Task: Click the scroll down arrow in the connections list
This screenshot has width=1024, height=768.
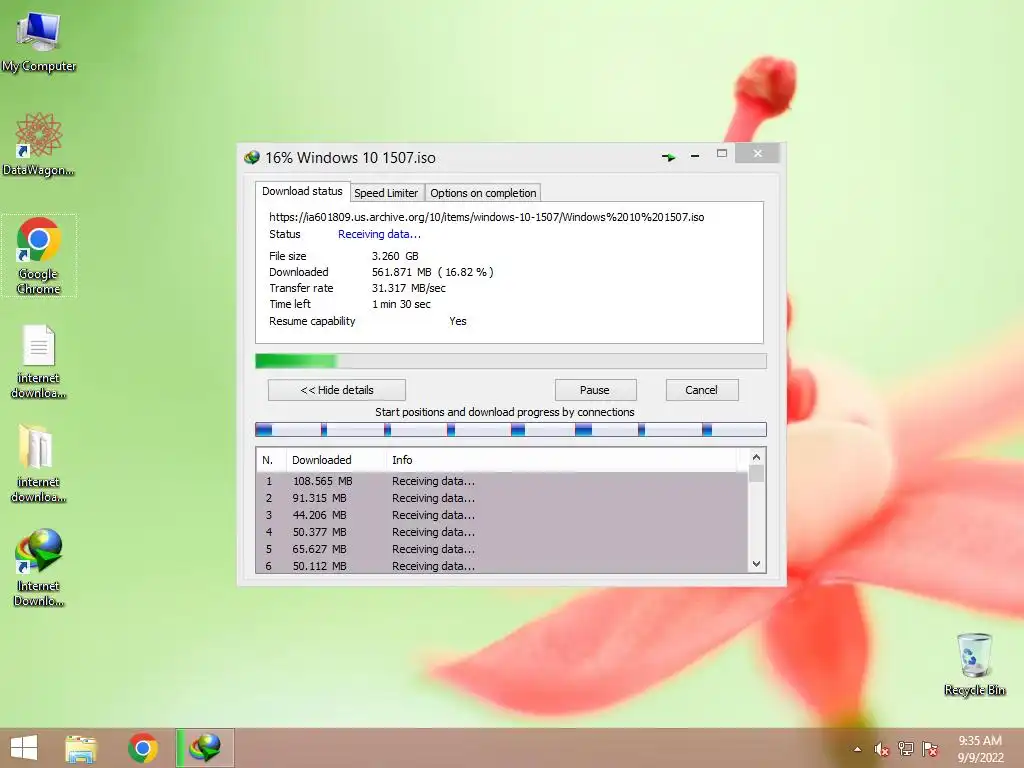Action: pos(756,564)
